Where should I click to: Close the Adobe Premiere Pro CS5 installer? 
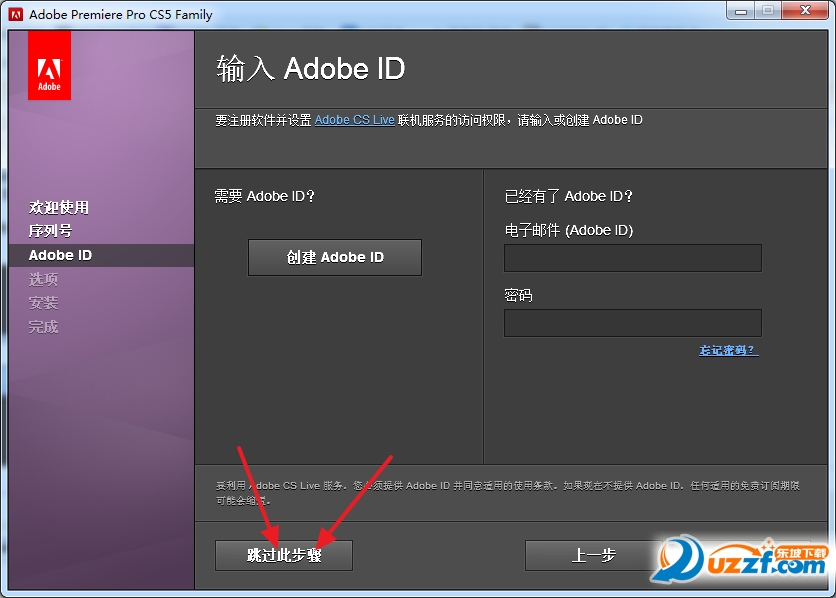click(x=806, y=11)
